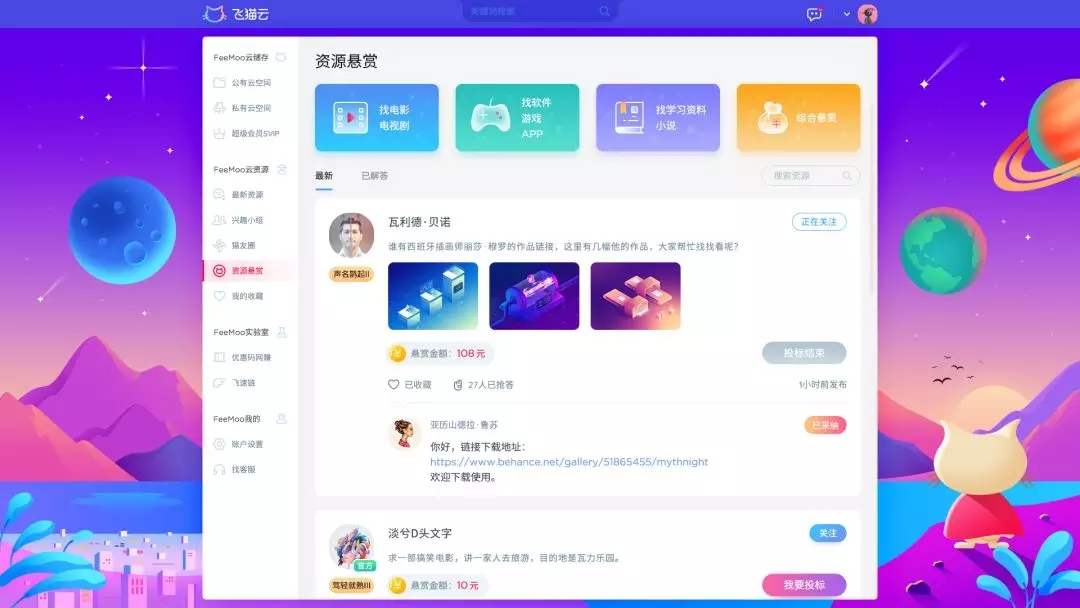1080x608 pixels.
Task: Go to 私有云空间 in sidebar
Action: point(250,108)
